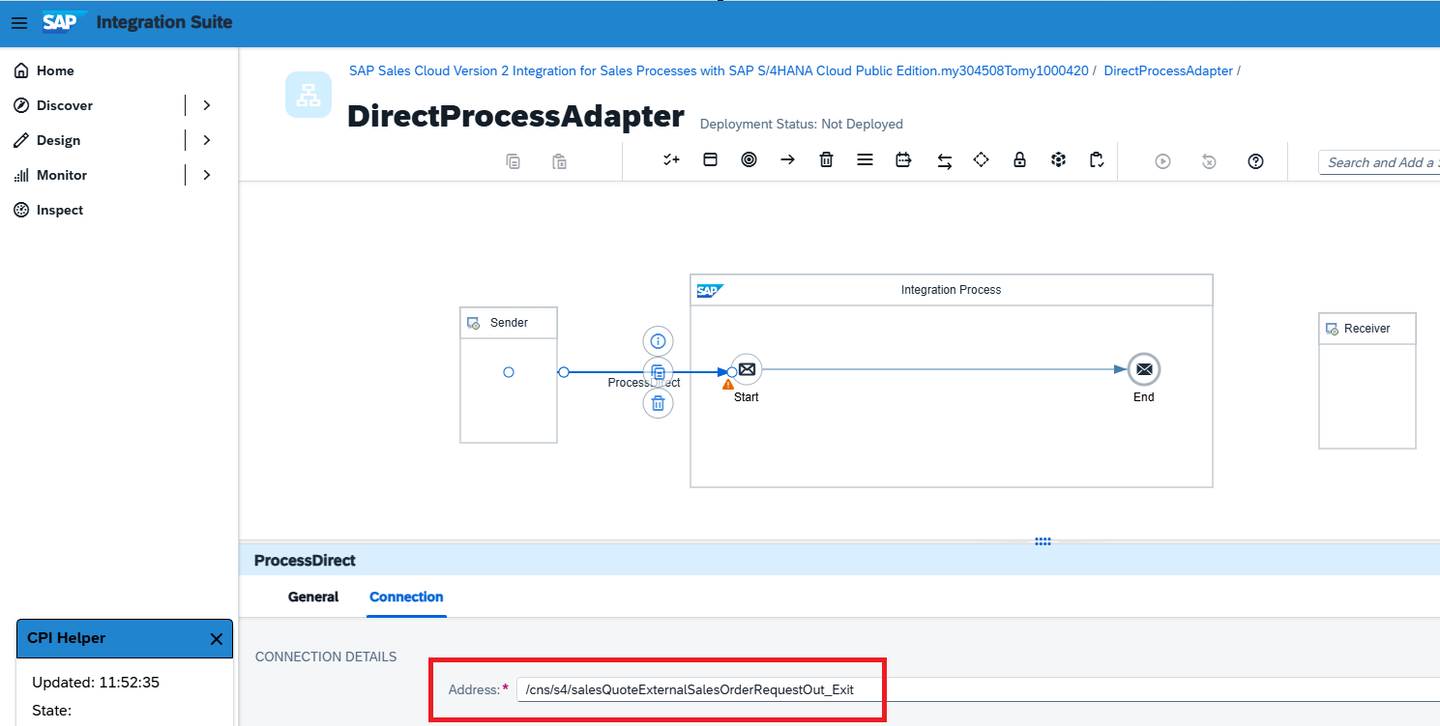Go to Home in sidebar
Screen dimensions: 1440x726
(x=55, y=71)
